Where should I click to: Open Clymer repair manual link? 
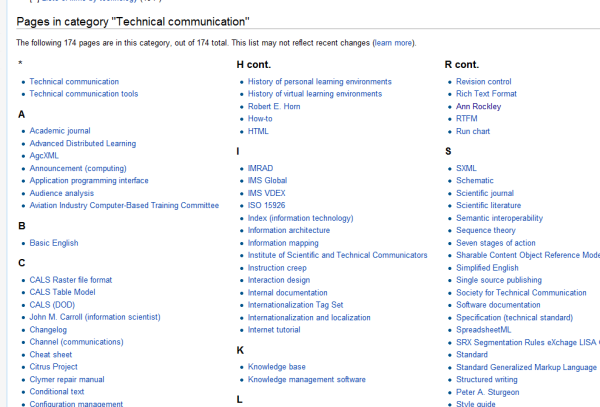(67, 379)
